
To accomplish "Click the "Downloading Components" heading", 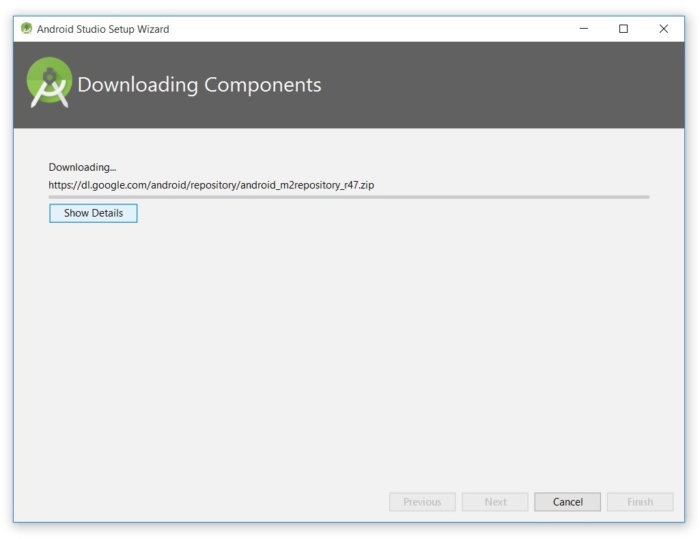I will pyautogui.click(x=199, y=85).
